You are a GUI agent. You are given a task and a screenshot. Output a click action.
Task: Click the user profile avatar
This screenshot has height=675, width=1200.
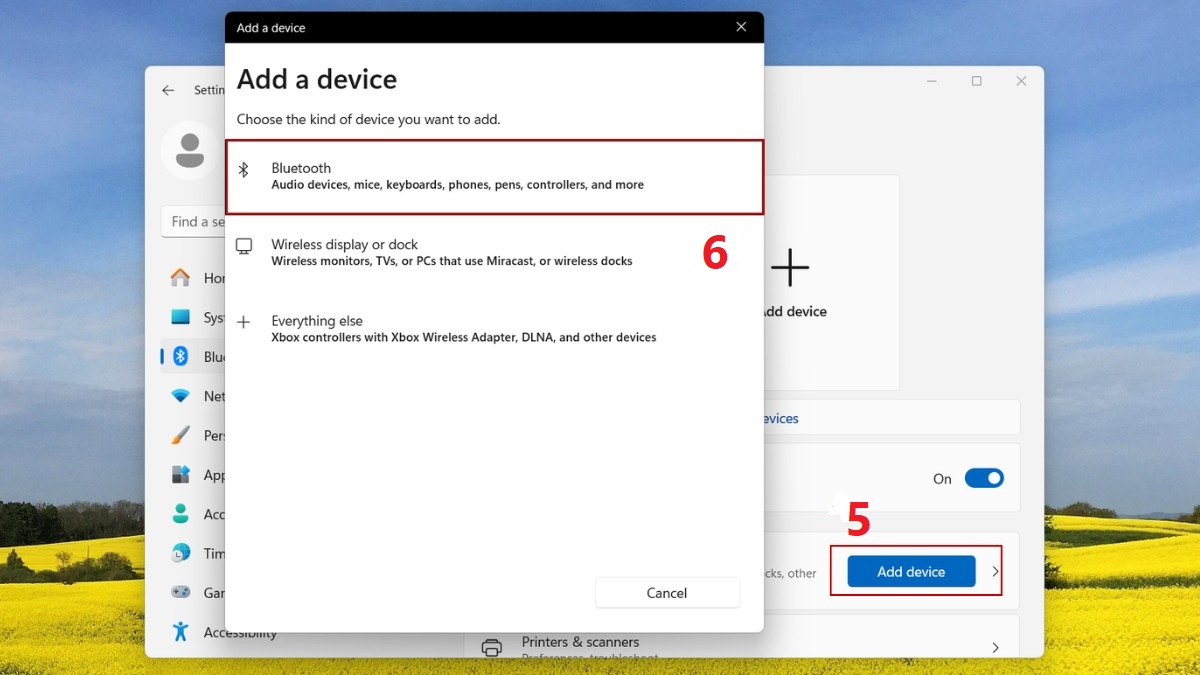click(x=189, y=150)
